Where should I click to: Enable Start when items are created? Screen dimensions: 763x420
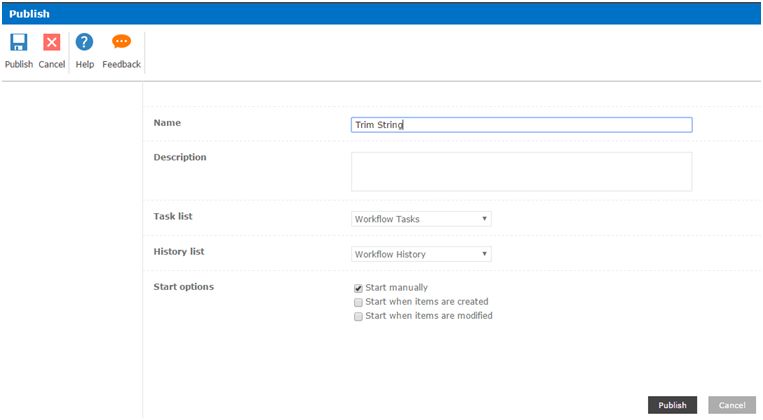(x=358, y=302)
